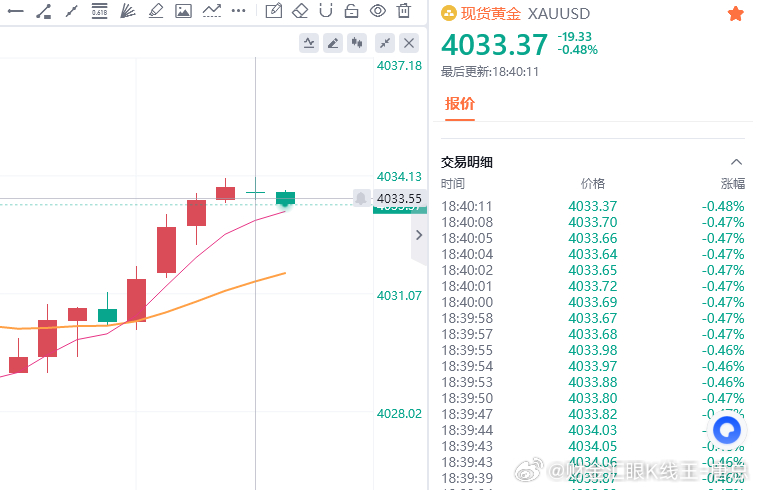Click the large 4033.37 price
This screenshot has width=757, height=490.
494,44
